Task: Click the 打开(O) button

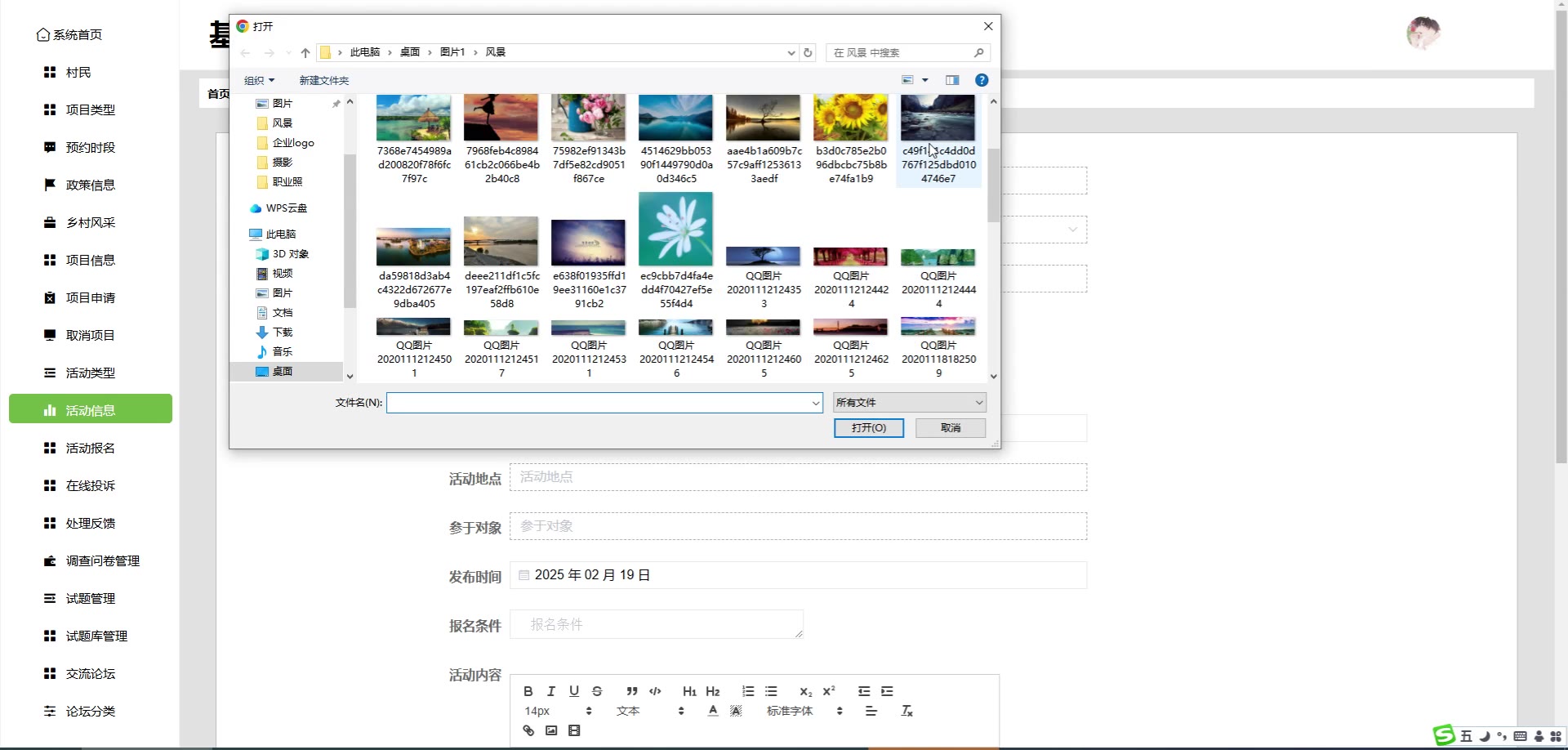Action: [x=868, y=428]
